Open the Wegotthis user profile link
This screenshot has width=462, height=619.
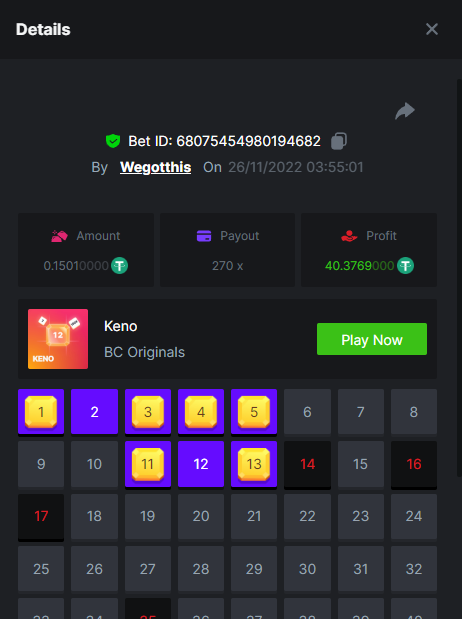tap(156, 167)
